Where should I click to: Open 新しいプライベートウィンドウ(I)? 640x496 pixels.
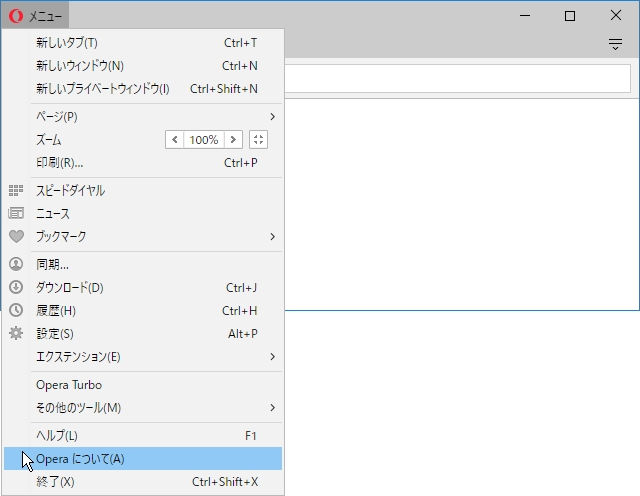coord(143,89)
